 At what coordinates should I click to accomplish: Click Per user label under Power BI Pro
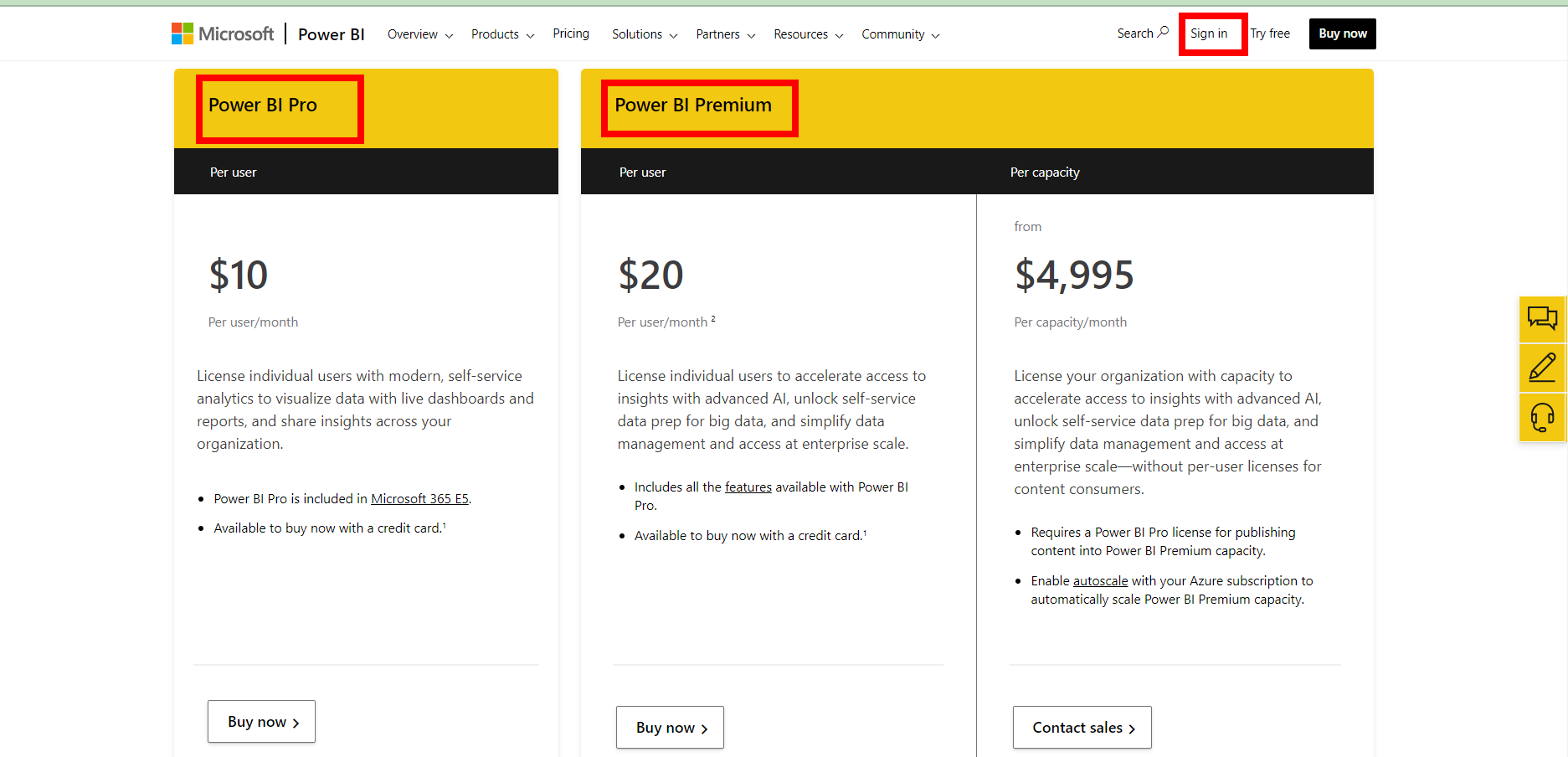233,172
